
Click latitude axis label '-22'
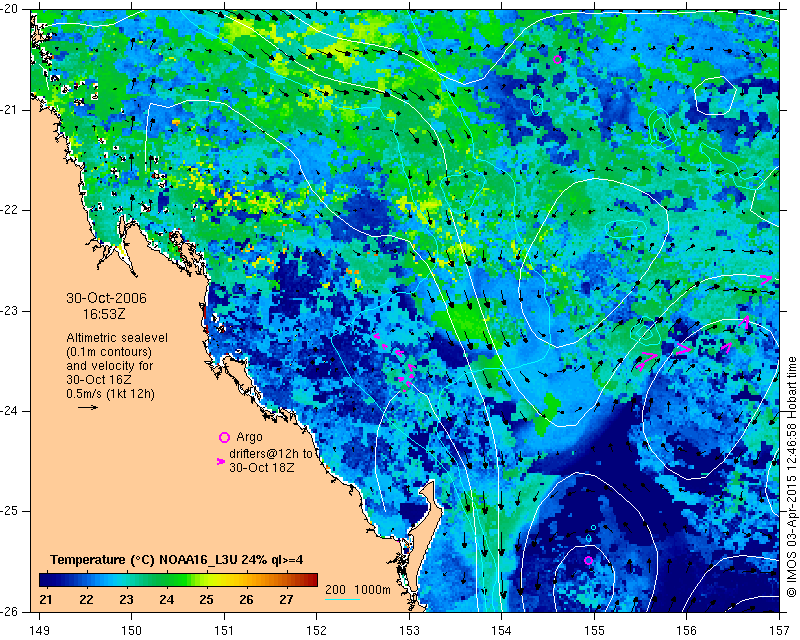coord(10,210)
